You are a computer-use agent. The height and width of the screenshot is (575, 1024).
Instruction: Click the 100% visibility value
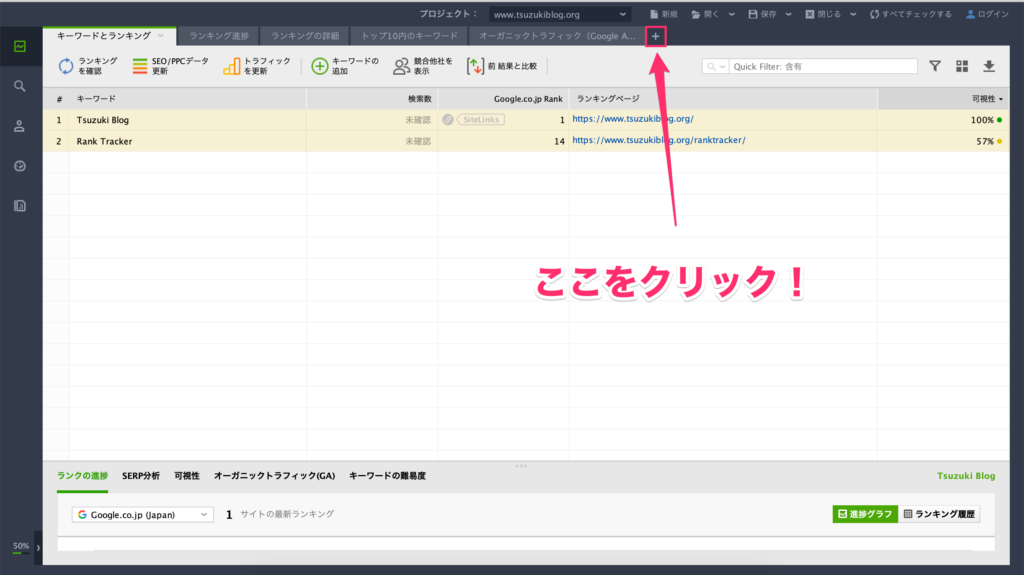coord(982,120)
